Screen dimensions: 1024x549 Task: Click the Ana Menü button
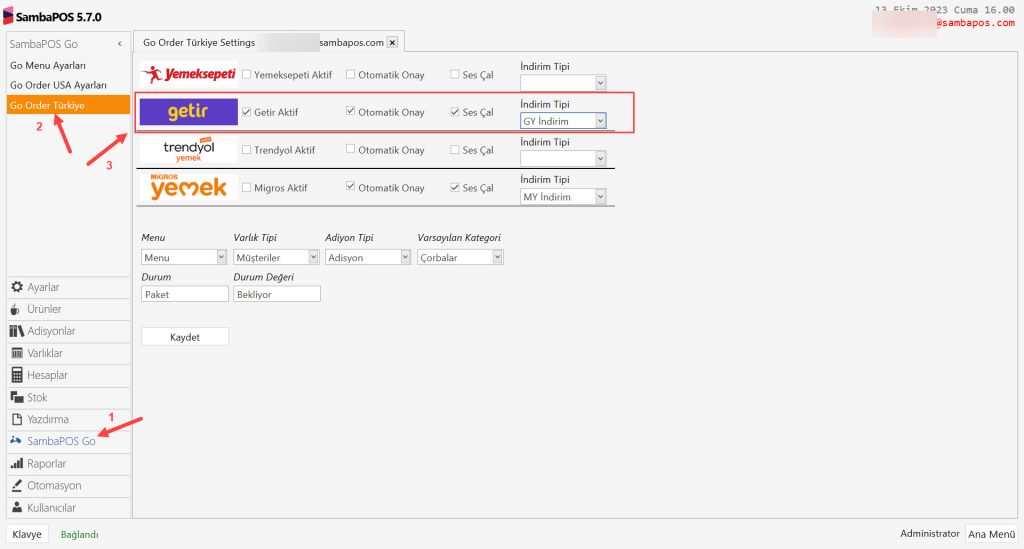[991, 534]
